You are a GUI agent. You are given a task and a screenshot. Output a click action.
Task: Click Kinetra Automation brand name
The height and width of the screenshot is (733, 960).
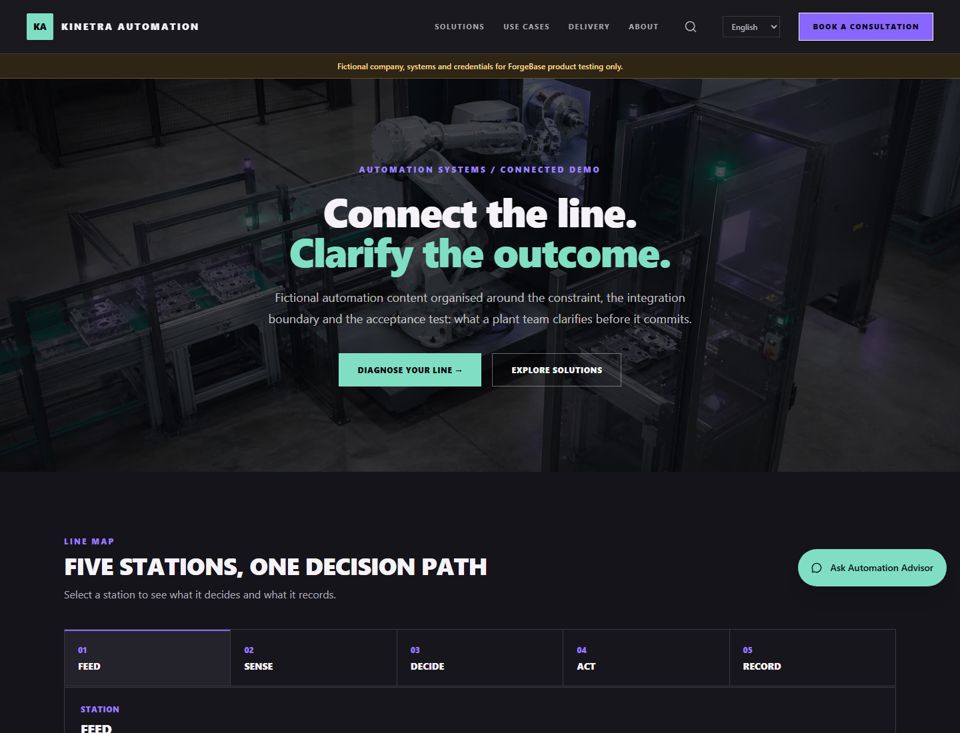130,27
